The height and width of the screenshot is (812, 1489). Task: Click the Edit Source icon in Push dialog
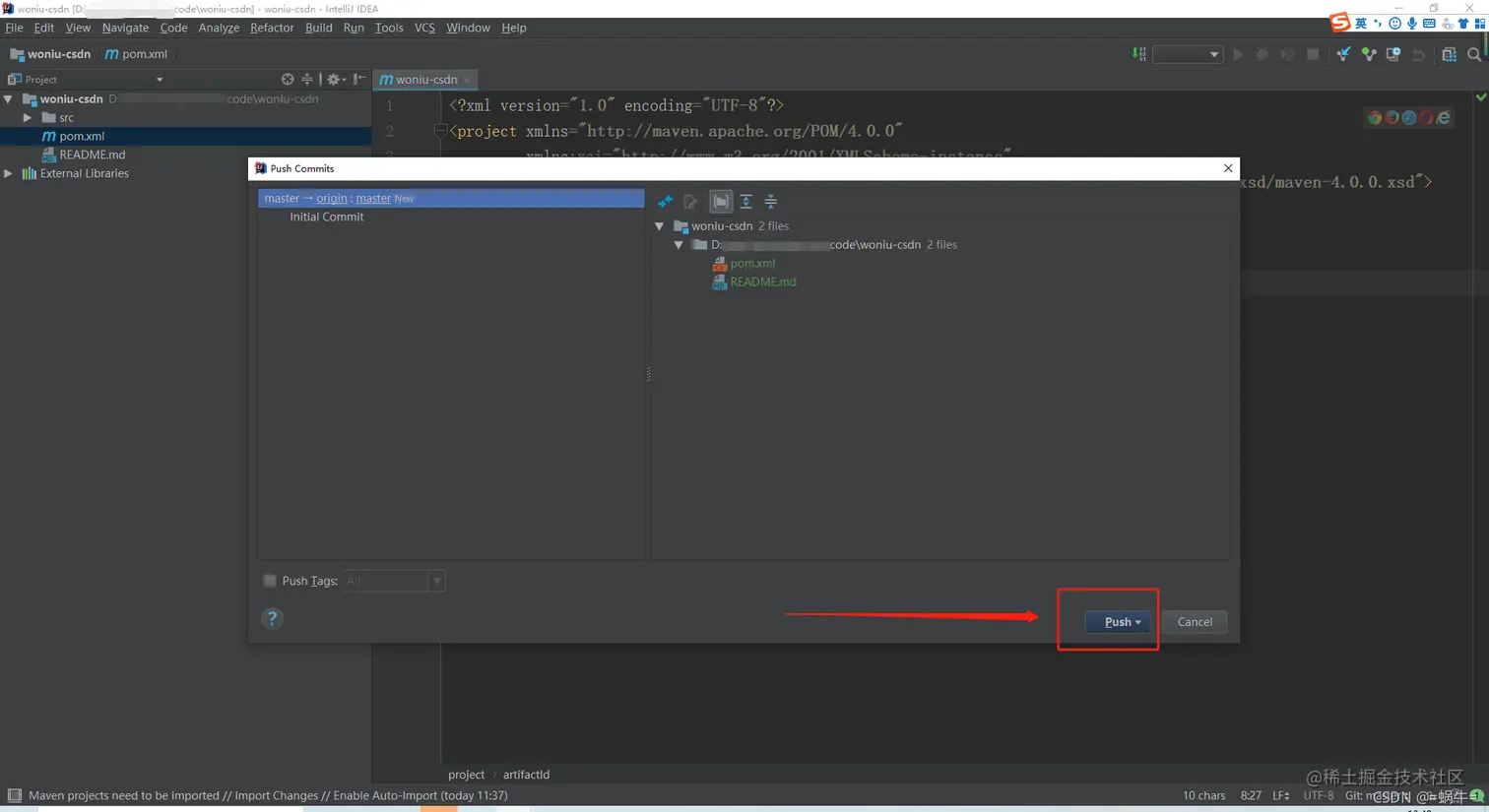(690, 202)
